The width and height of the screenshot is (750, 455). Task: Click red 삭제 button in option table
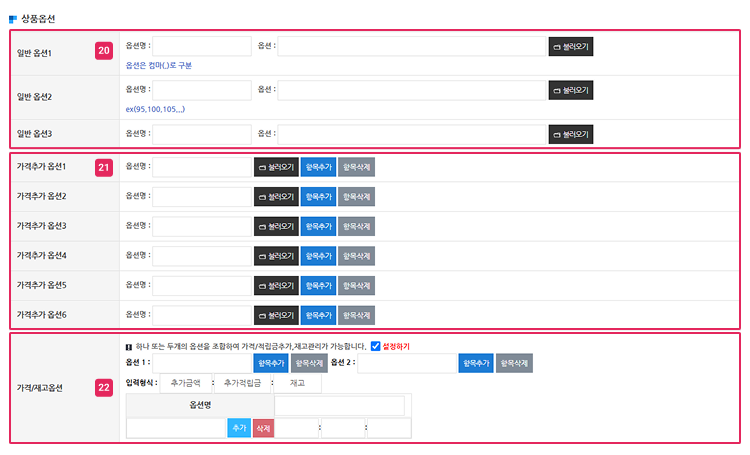(x=263, y=428)
